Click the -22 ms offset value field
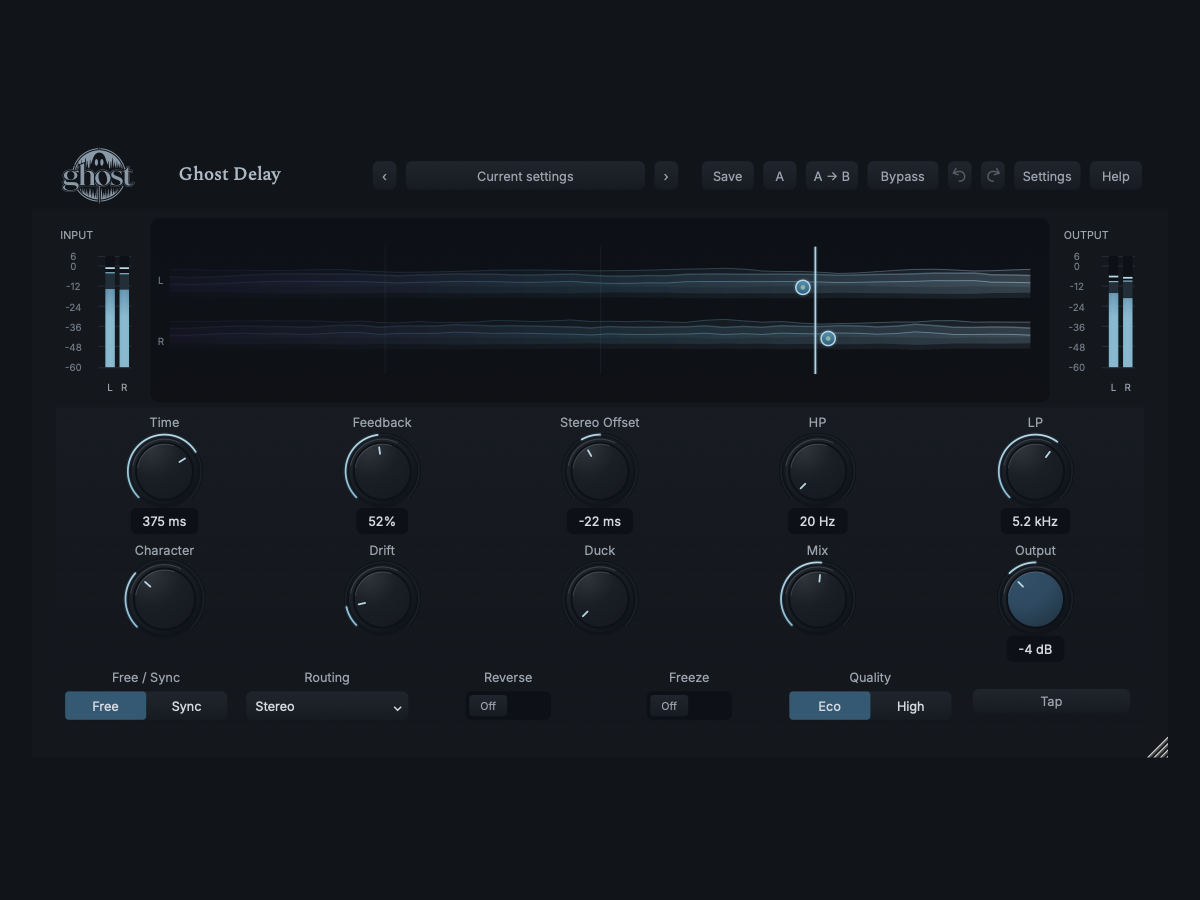Image resolution: width=1200 pixels, height=900 pixels. click(x=600, y=521)
